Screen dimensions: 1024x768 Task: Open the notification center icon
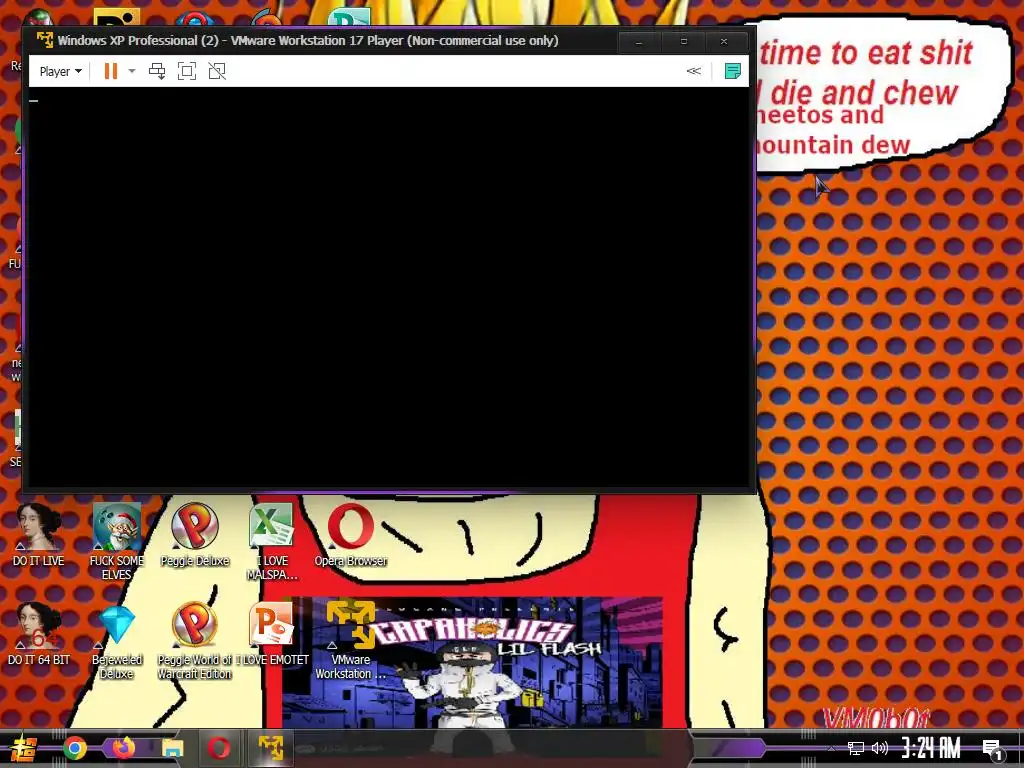coord(993,748)
